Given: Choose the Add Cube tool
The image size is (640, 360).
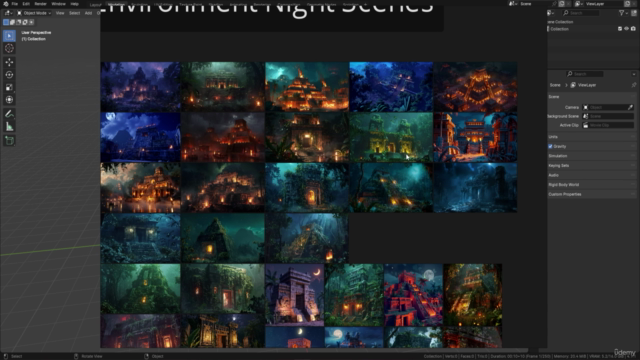Looking at the screenshot, I should tap(9, 141).
